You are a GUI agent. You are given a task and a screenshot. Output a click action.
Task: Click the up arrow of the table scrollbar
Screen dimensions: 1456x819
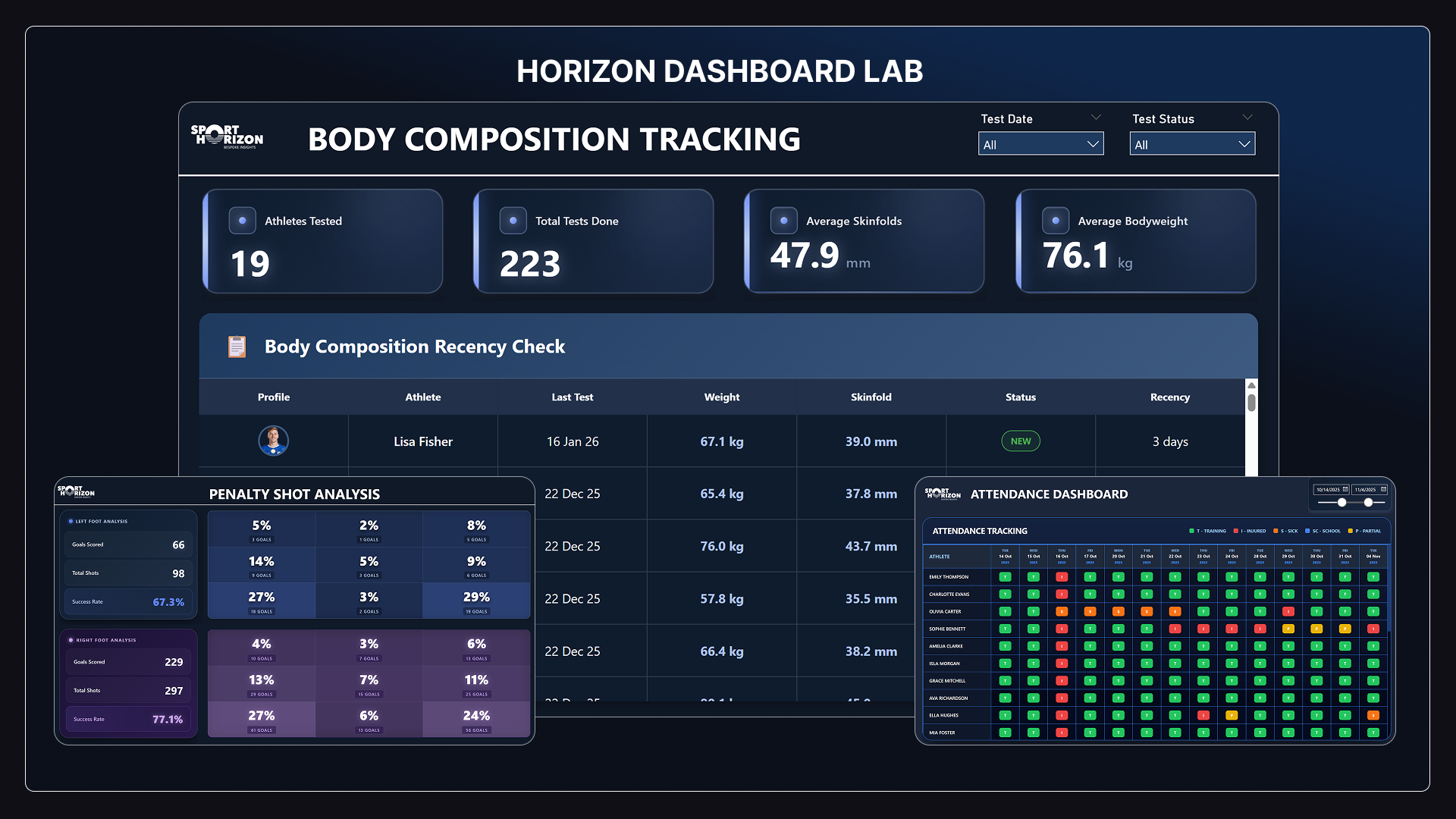pyautogui.click(x=1251, y=385)
